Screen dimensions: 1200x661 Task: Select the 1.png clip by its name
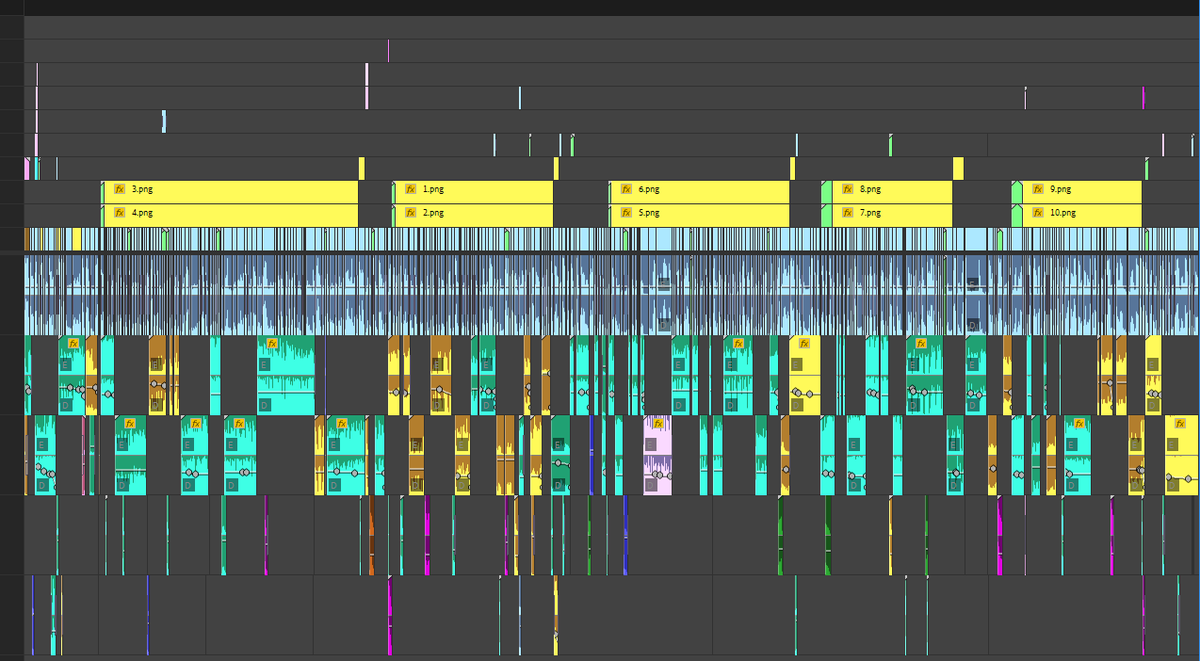(x=433, y=189)
